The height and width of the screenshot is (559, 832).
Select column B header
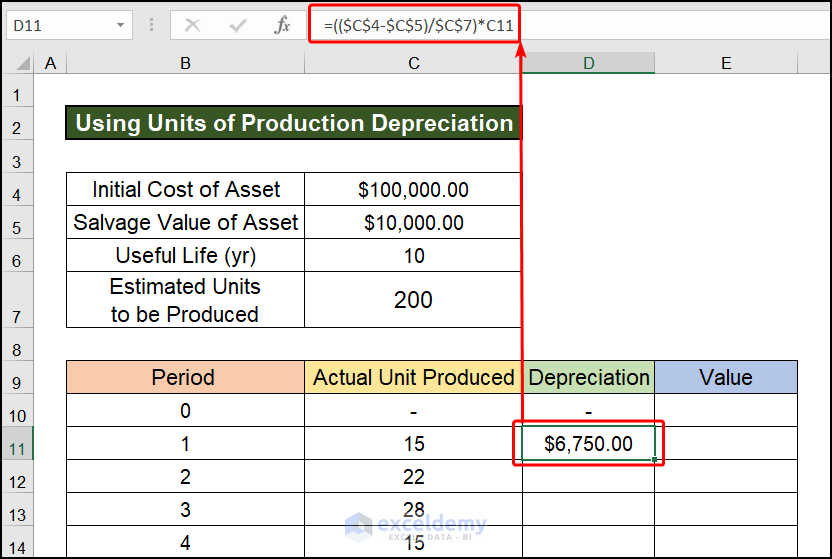coord(185,63)
